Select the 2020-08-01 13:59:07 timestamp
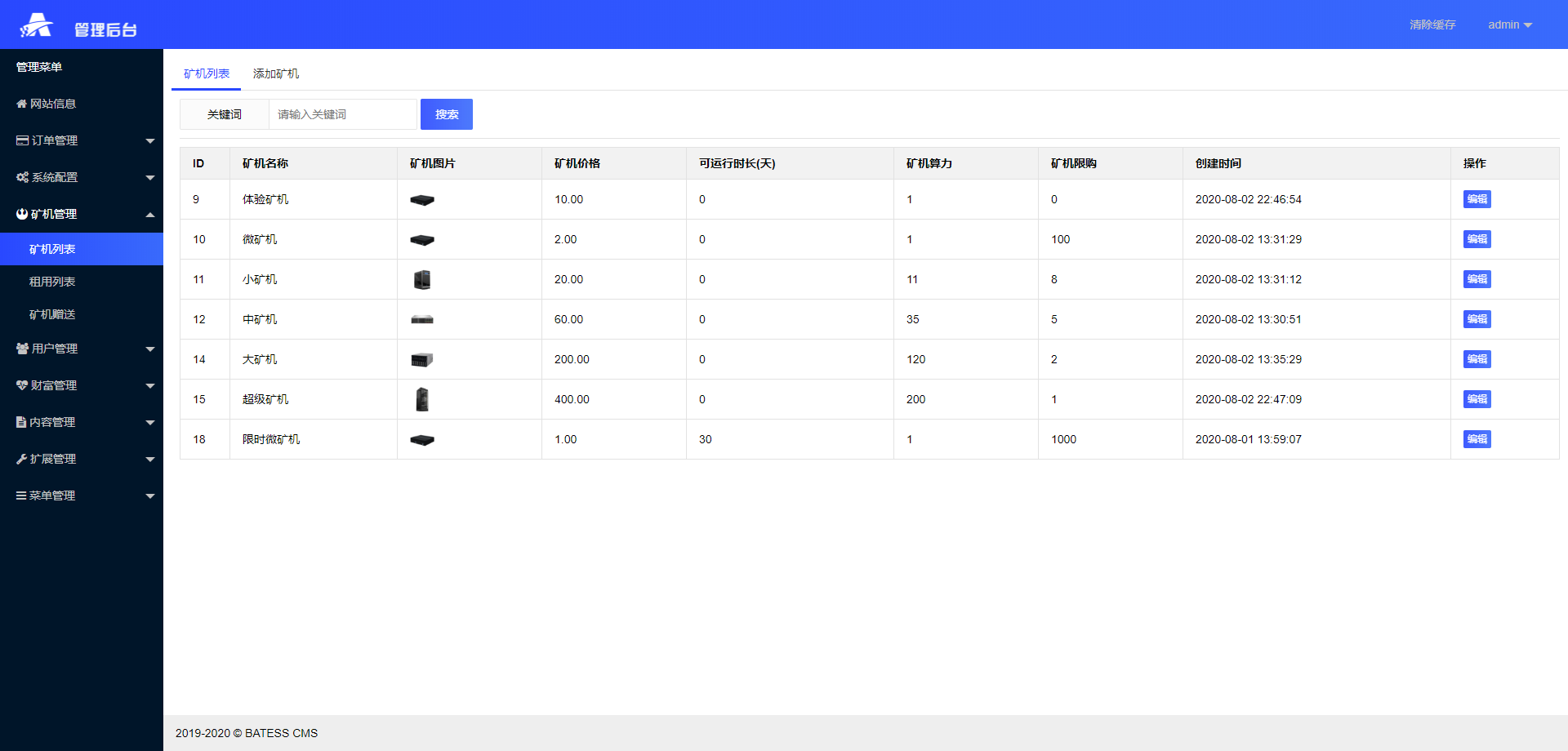Image resolution: width=1568 pixels, height=751 pixels. coord(1249,439)
